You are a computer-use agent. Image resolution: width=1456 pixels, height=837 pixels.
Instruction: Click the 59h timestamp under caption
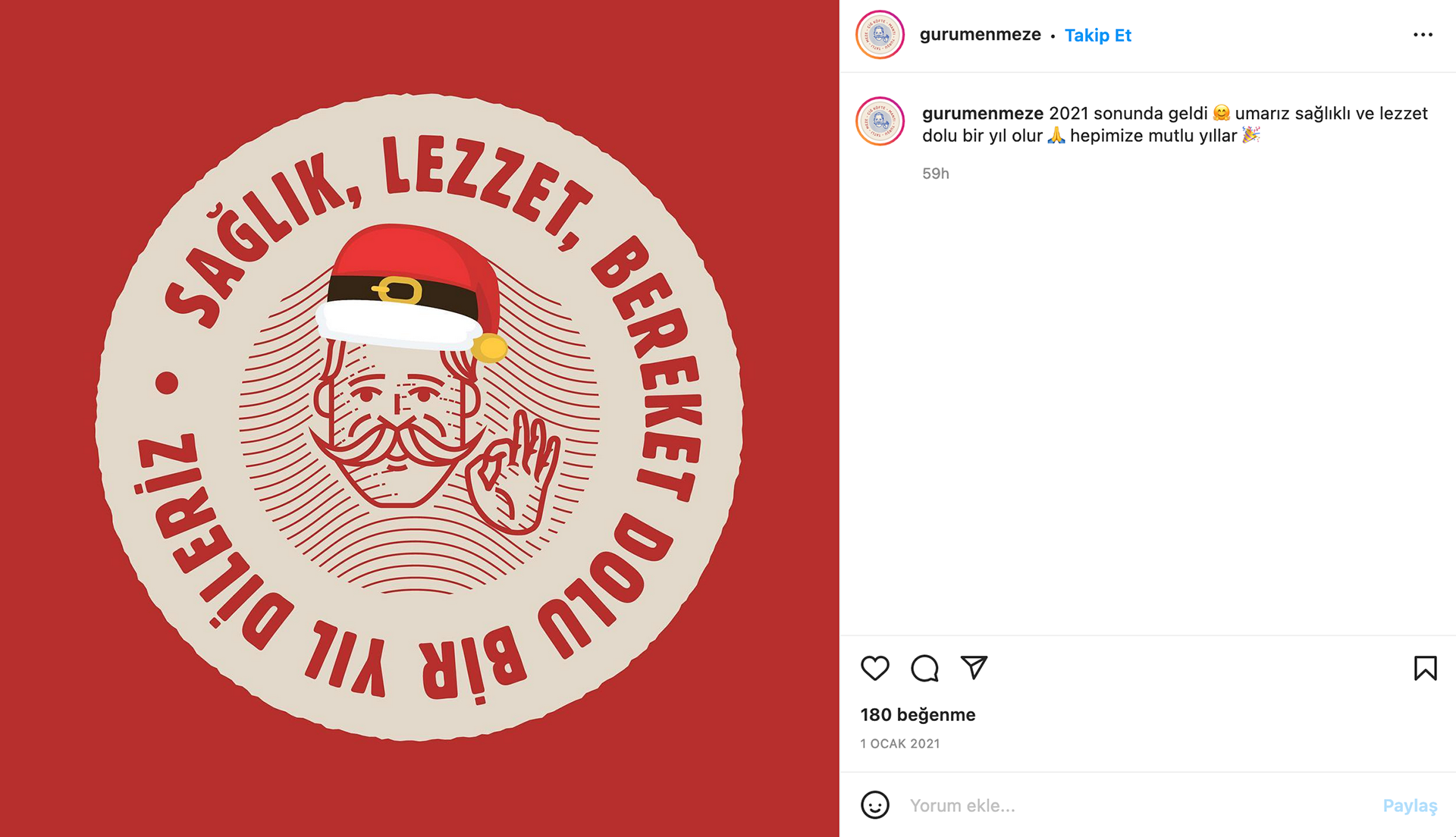935,174
